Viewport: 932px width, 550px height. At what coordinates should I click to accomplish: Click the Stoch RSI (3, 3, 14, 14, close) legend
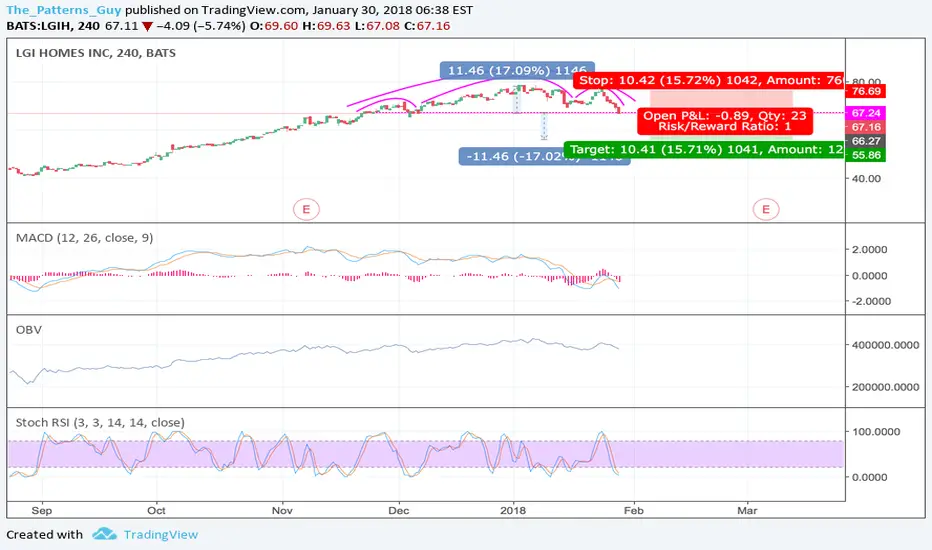point(100,423)
